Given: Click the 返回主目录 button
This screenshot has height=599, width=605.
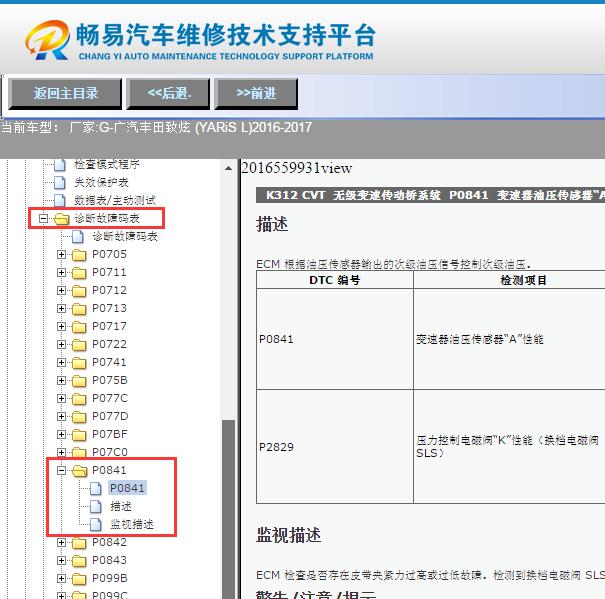Looking at the screenshot, I should 65,93.
